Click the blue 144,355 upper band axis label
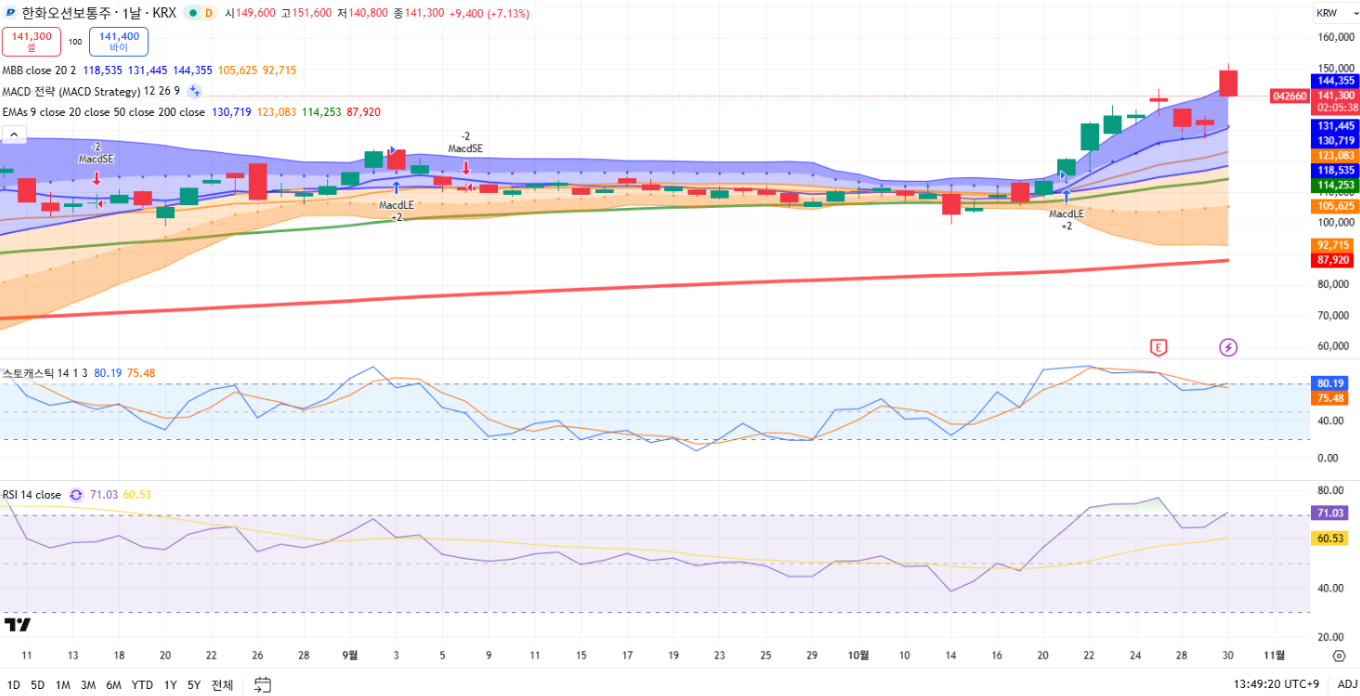This screenshot has height=696, width=1360. tap(1335, 80)
